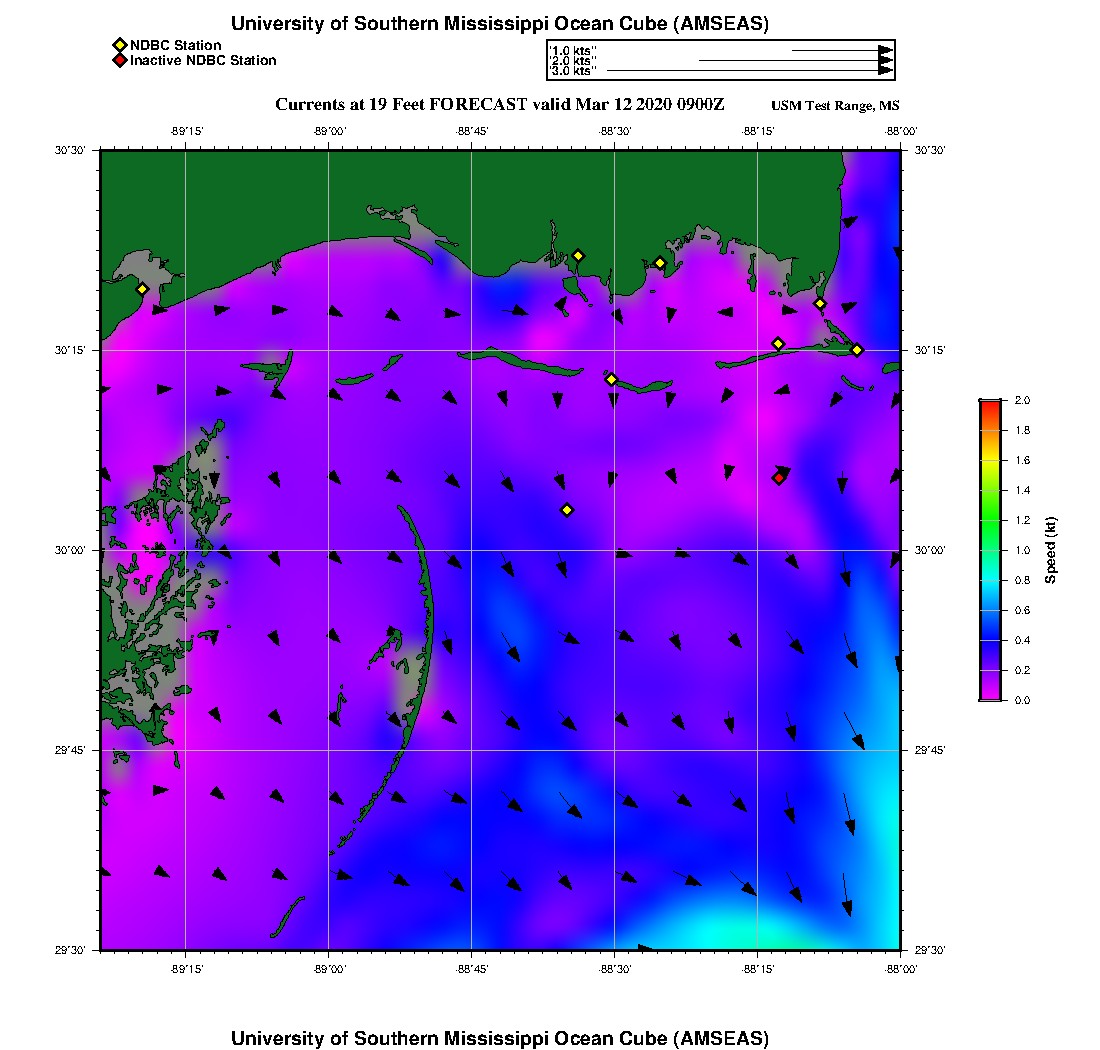Click the magenta bottom of the speed colorbar
This screenshot has width=1100, height=1050.
pyautogui.click(x=990, y=695)
